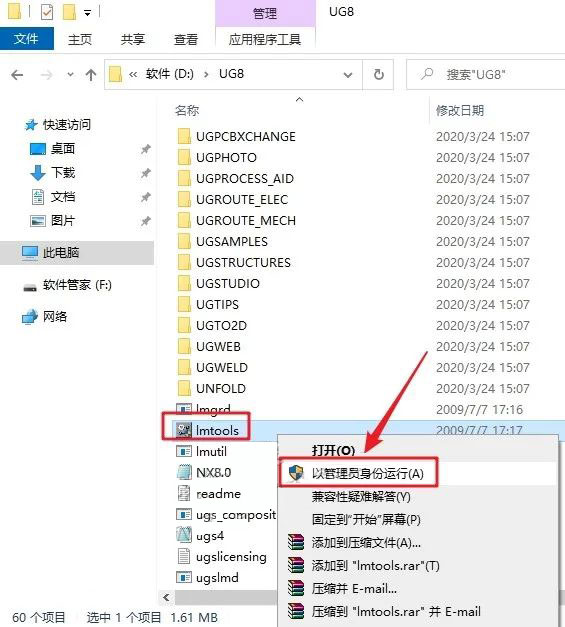The height and width of the screenshot is (627, 565).
Task: Click the new folder icon in the title bar
Action: click(69, 12)
